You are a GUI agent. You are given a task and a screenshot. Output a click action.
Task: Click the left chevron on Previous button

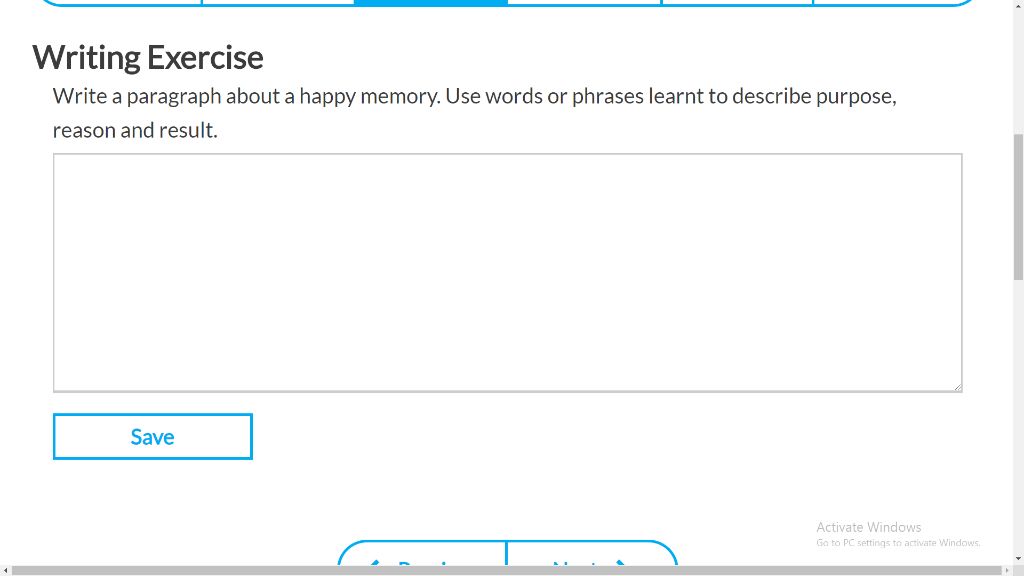point(375,562)
